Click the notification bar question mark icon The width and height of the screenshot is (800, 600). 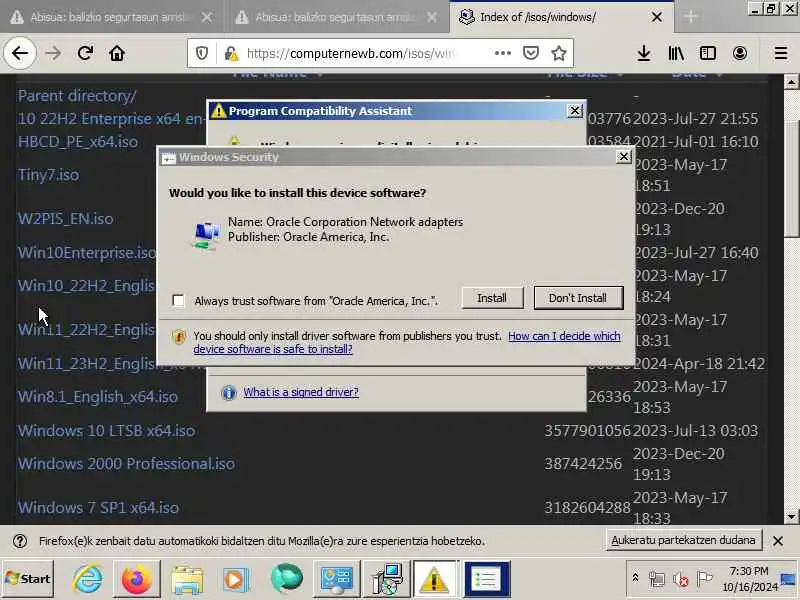point(20,541)
